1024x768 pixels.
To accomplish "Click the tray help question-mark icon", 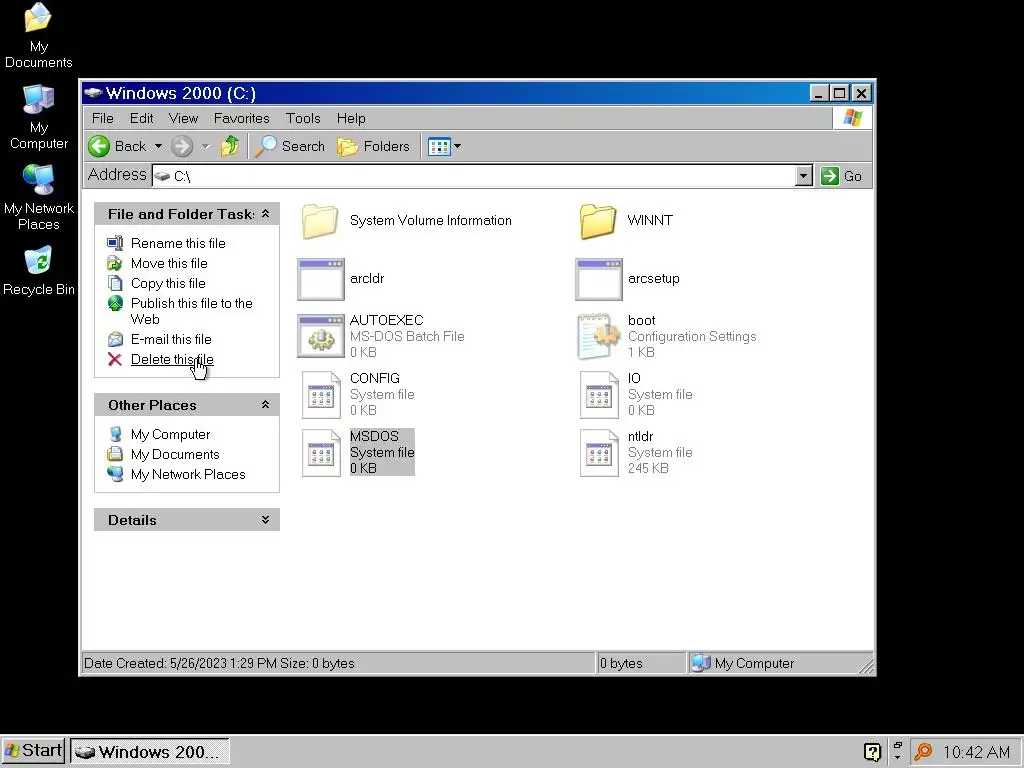I will pyautogui.click(x=872, y=752).
